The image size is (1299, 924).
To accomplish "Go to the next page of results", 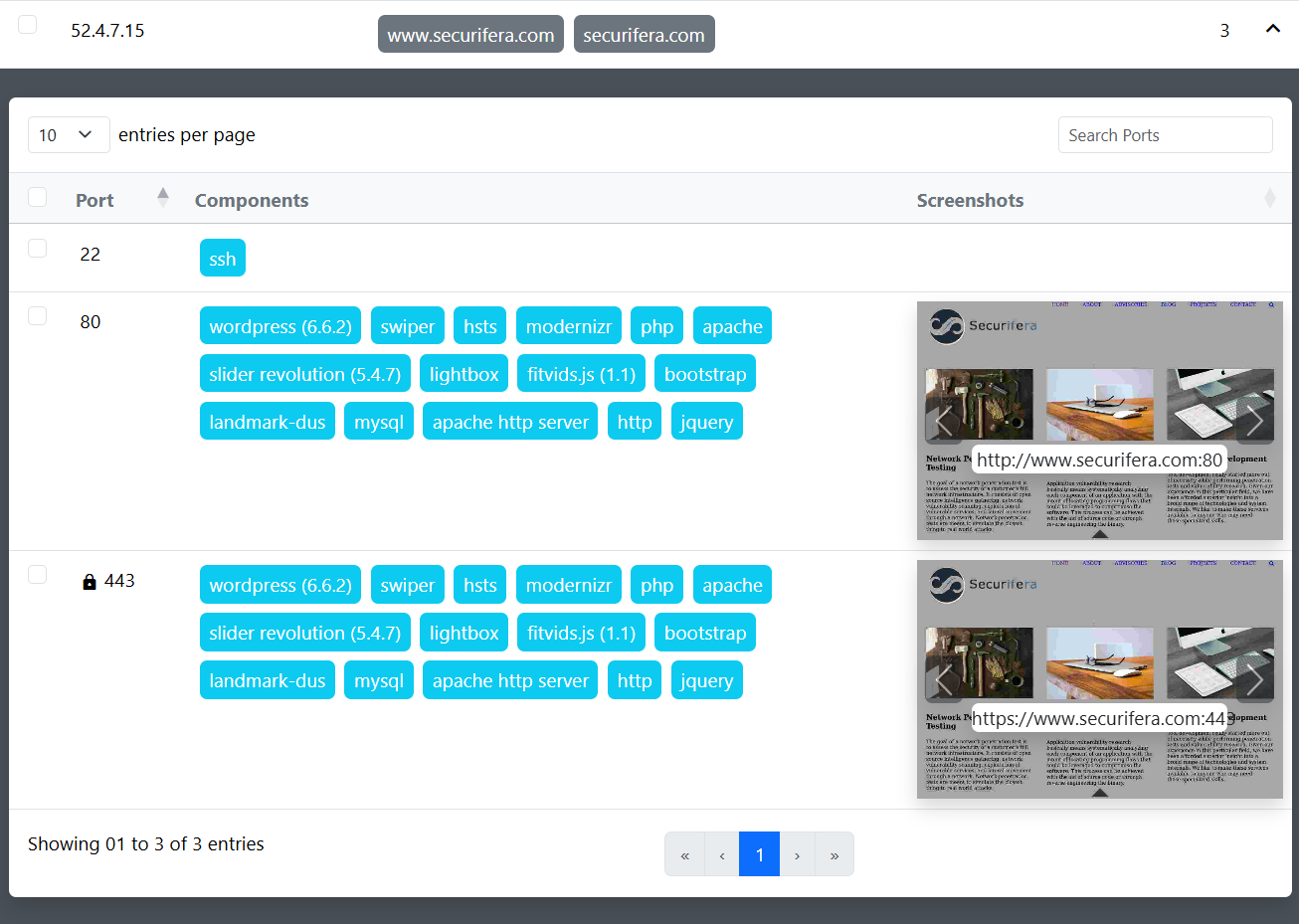I will coord(797,854).
